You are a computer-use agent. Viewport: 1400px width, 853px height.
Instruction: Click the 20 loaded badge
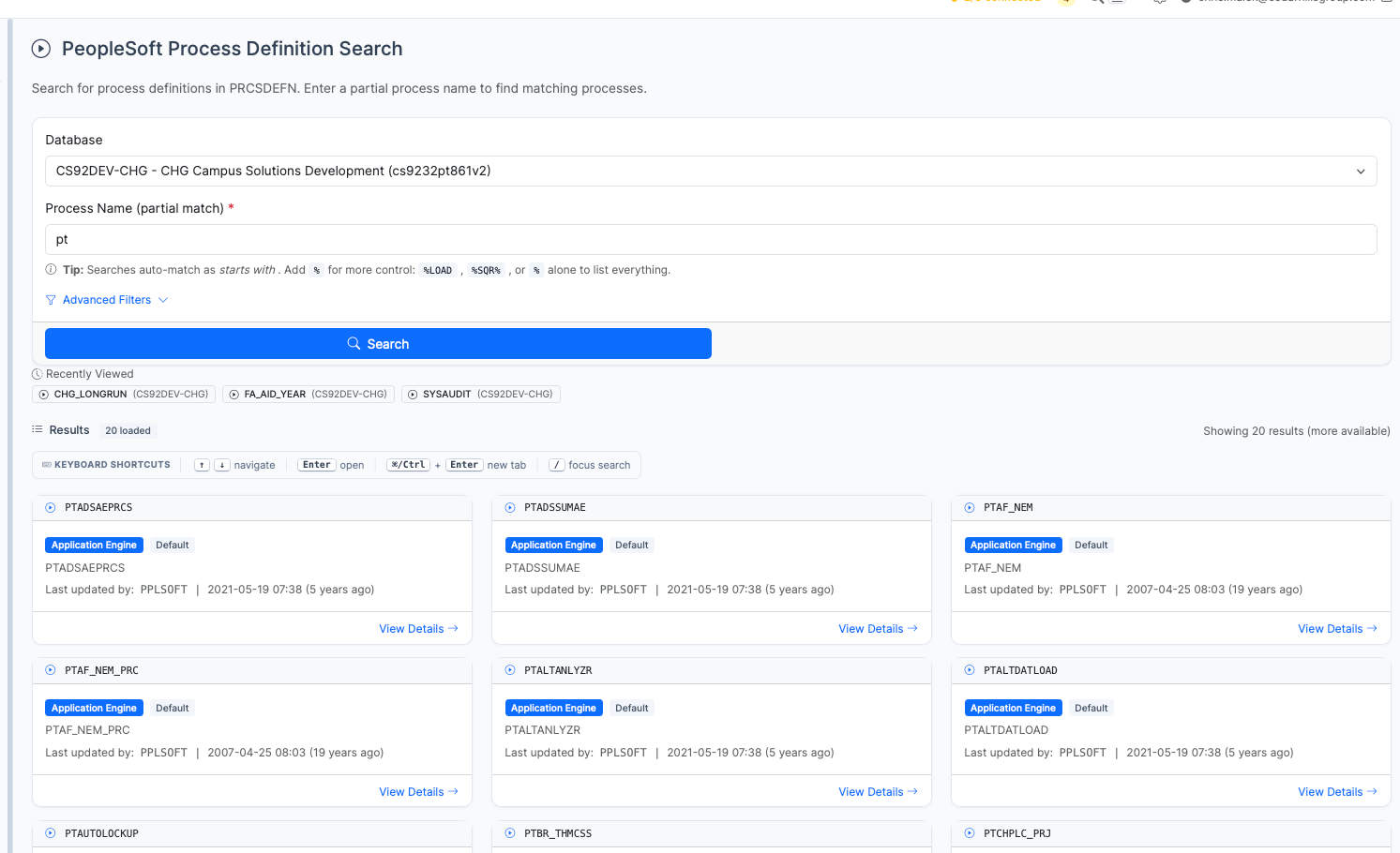pos(128,431)
